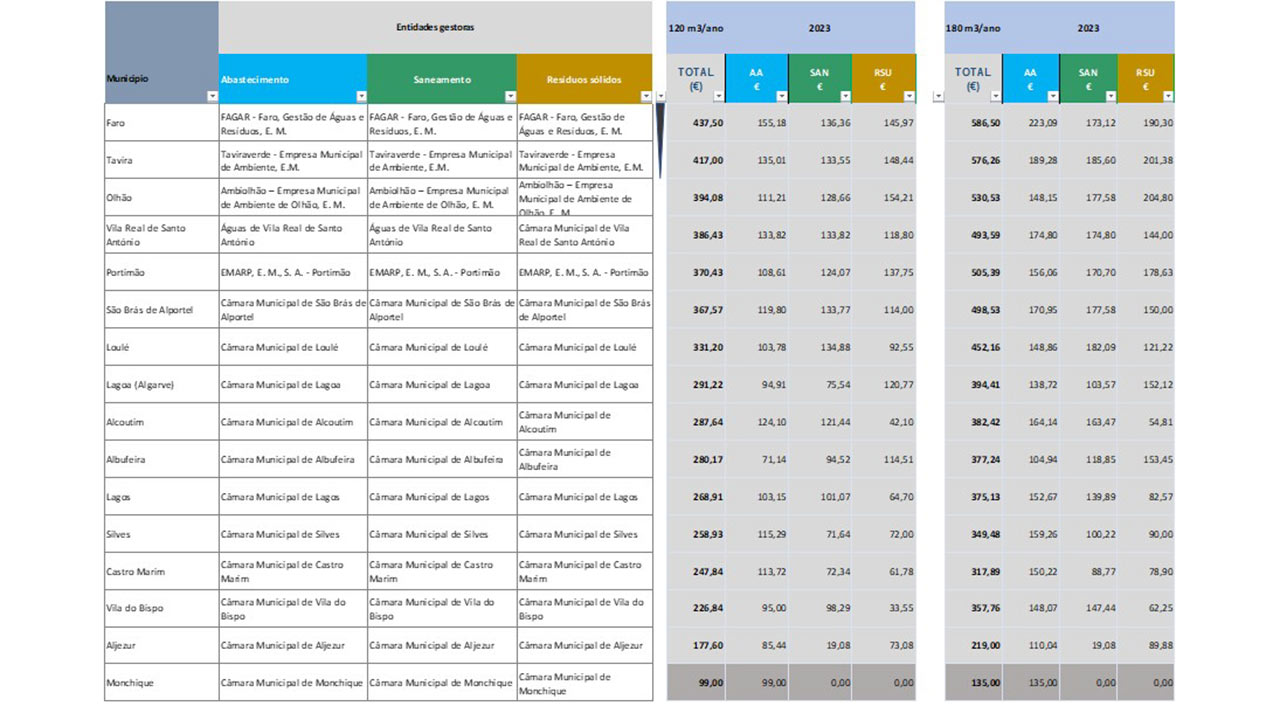Select the 'Vila Real de Santo António' municipality cell
Screen dimensions: 1280x720
tap(161, 235)
